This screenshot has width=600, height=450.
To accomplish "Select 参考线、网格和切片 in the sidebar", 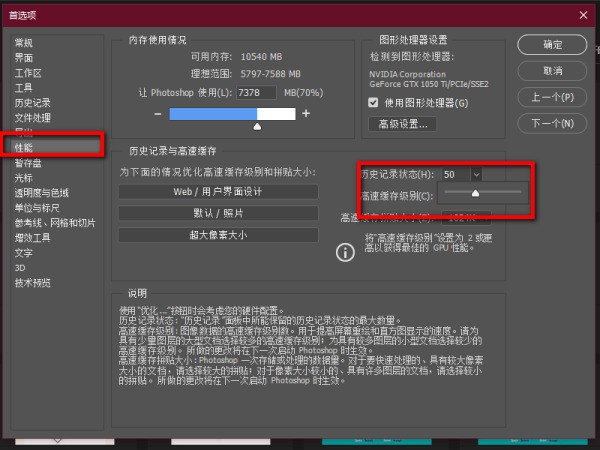I will [55, 222].
